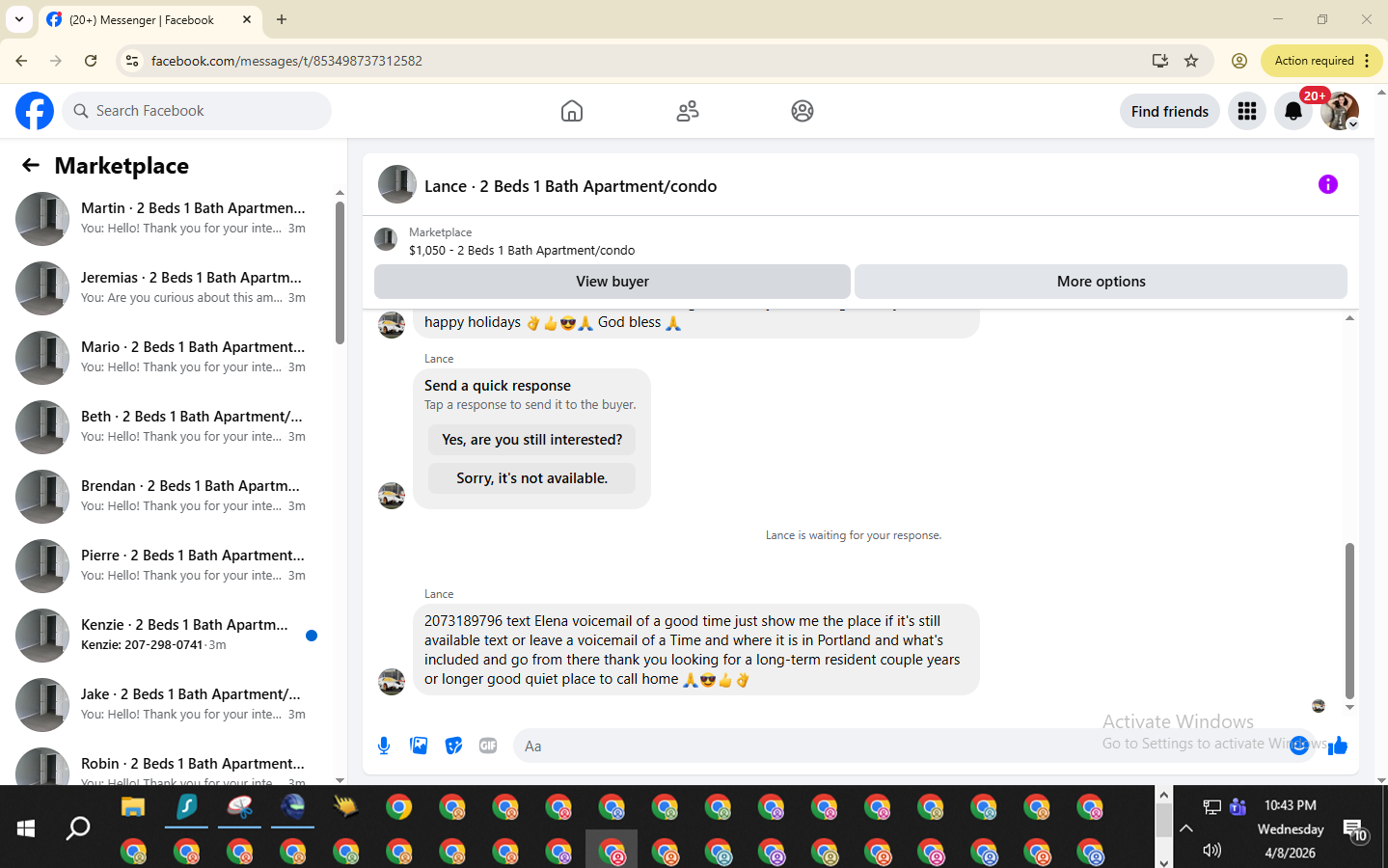Click the Action required button

pyautogui.click(x=1321, y=61)
